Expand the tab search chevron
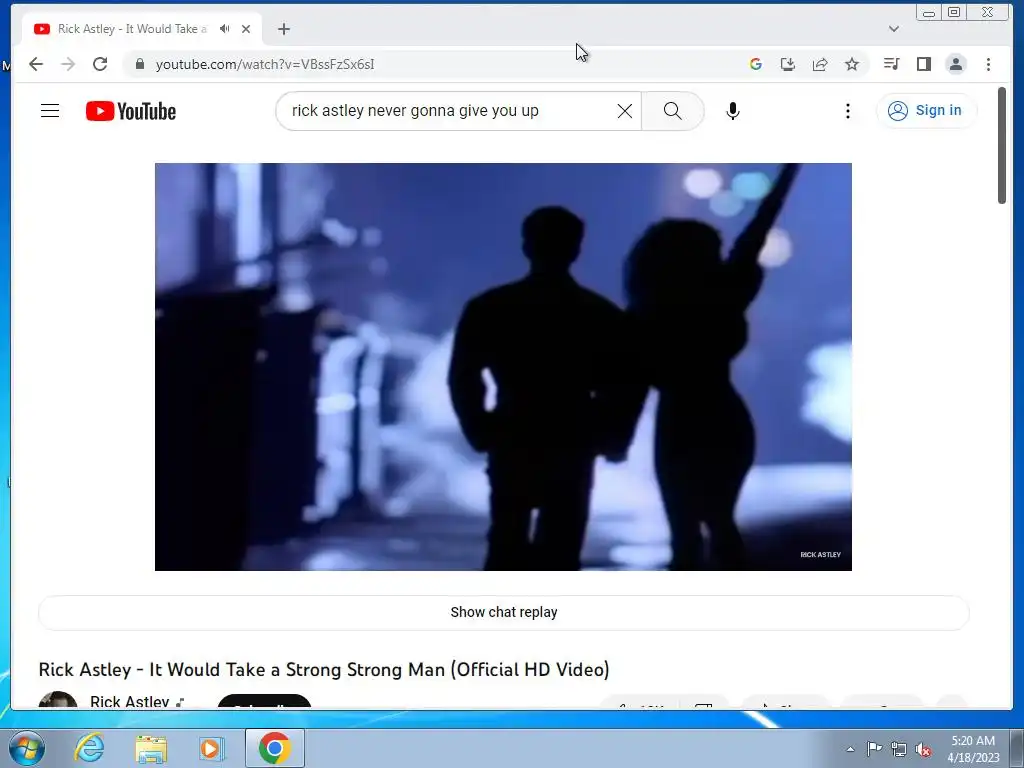Screen dimensions: 1024x768 (894, 29)
